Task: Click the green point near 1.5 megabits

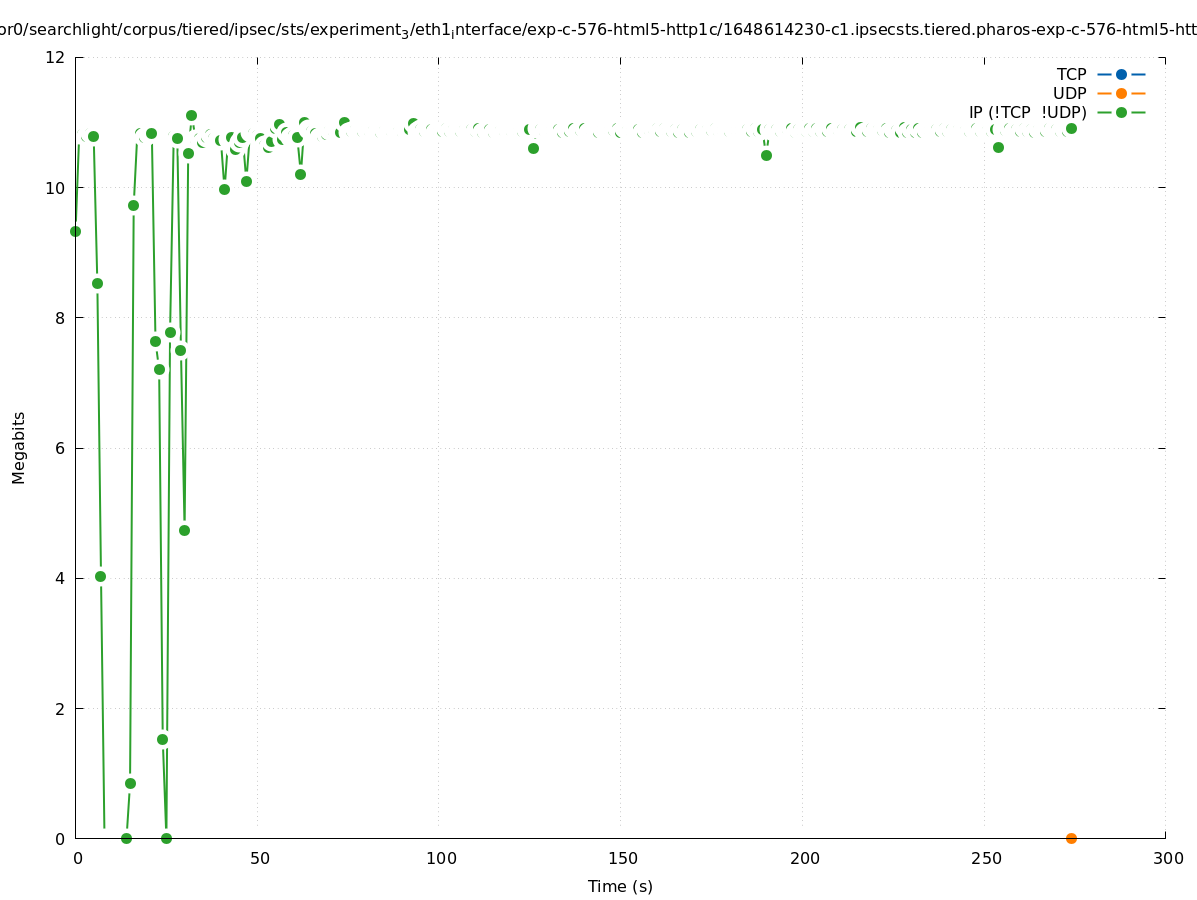Action: coord(162,739)
